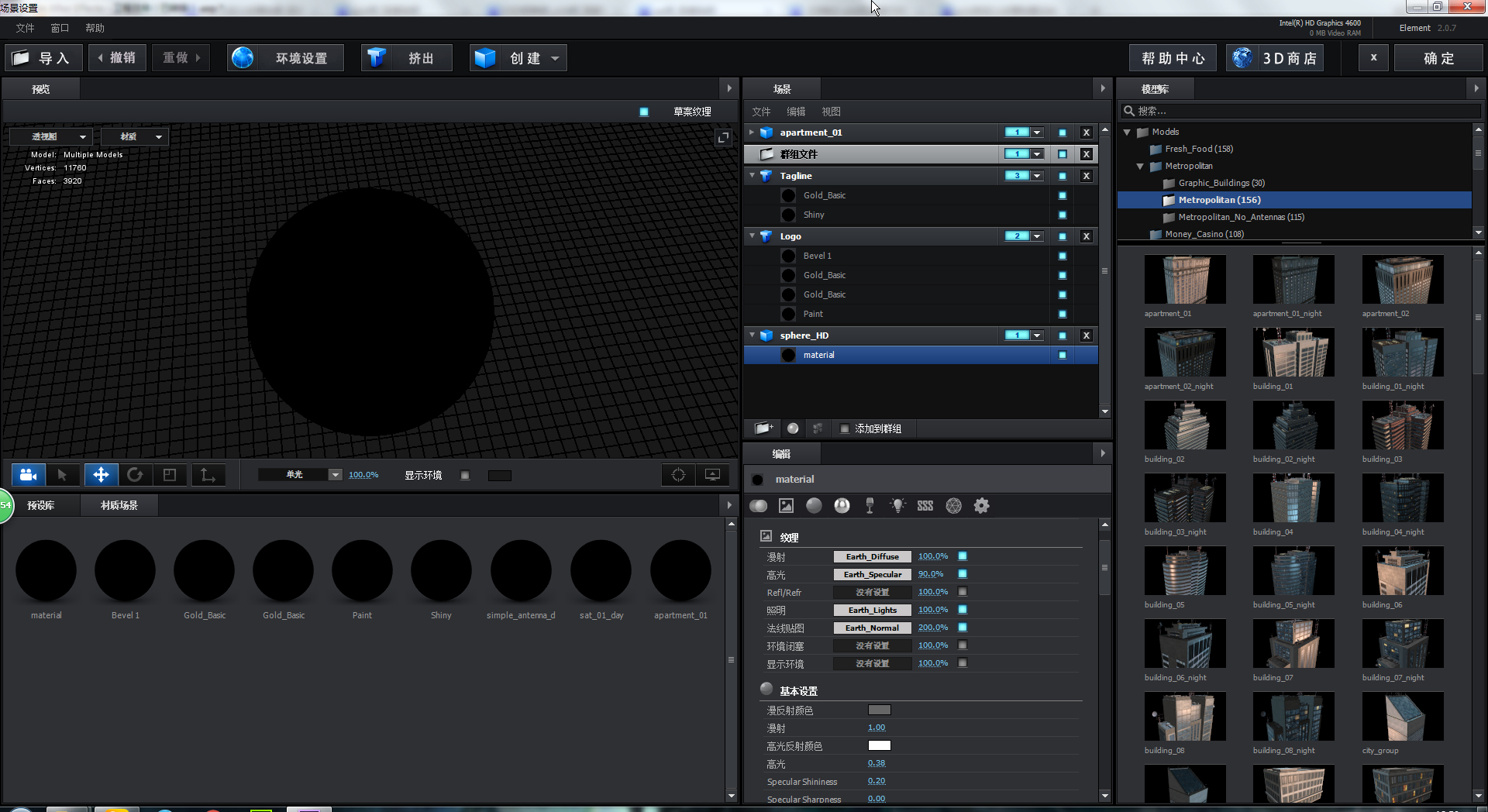
Task: Open the 高光反射颜色 white color swatch
Action: pos(879,745)
